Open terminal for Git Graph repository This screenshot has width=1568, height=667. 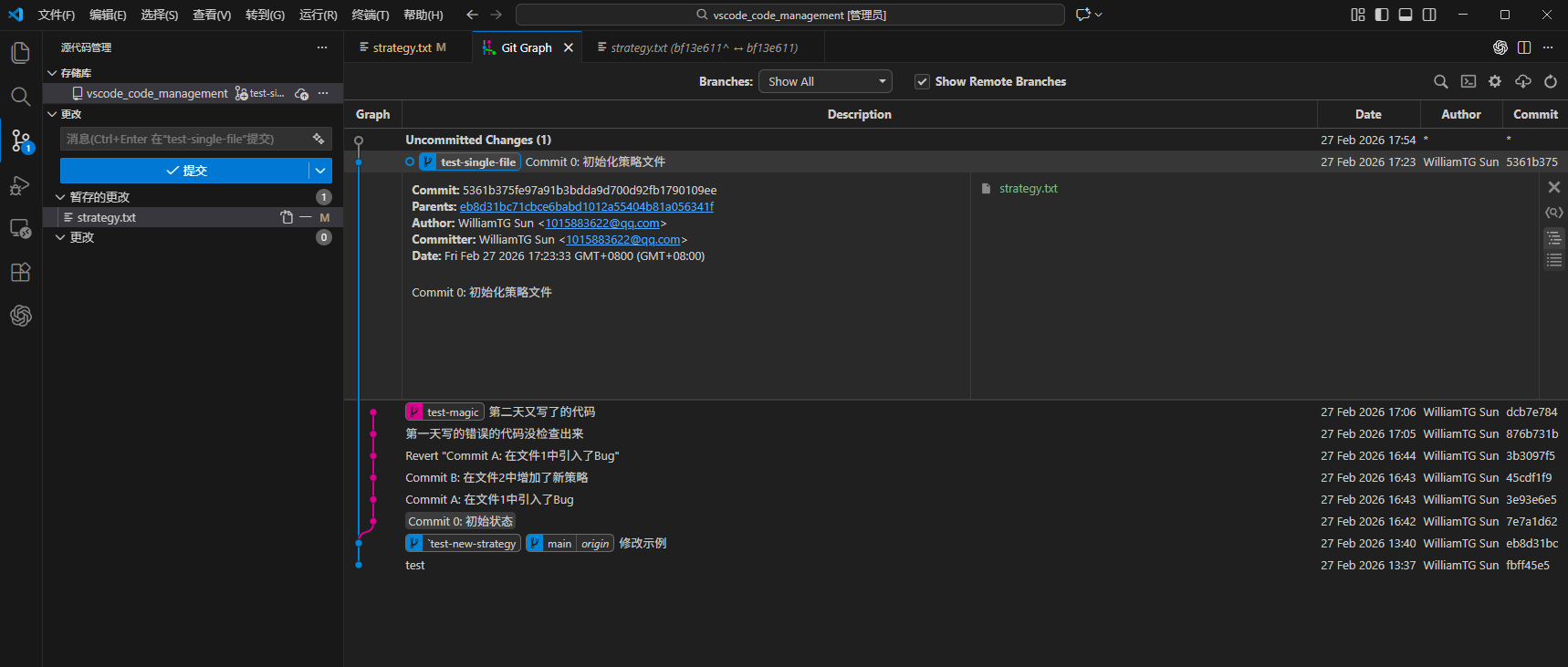coord(1469,81)
